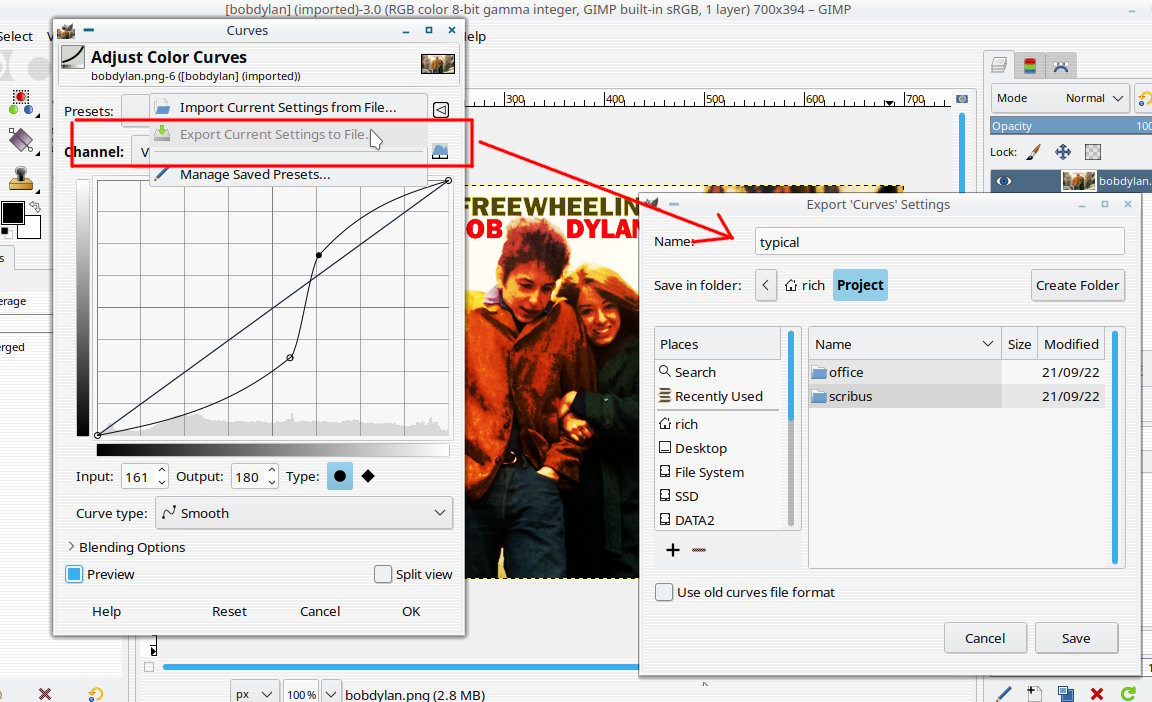
Task: Open the Curve type Smooth dropdown
Action: (303, 513)
